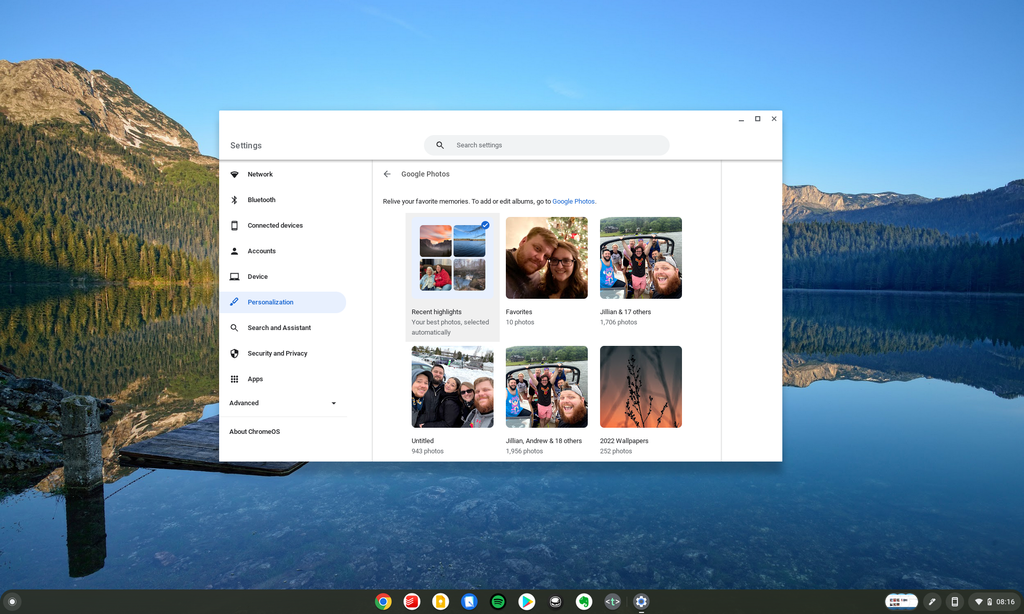The width and height of the screenshot is (1024, 614).
Task: Click the Google Photos link
Action: [x=574, y=201]
